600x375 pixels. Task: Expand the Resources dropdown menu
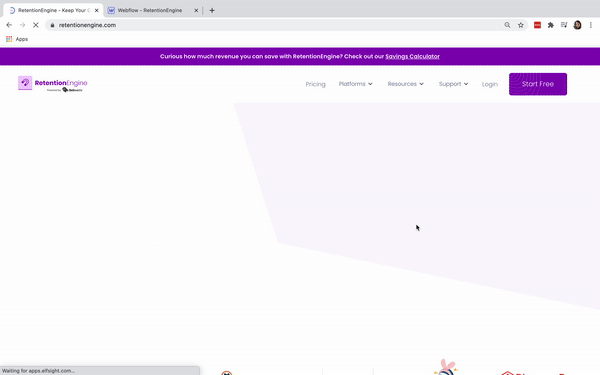406,84
